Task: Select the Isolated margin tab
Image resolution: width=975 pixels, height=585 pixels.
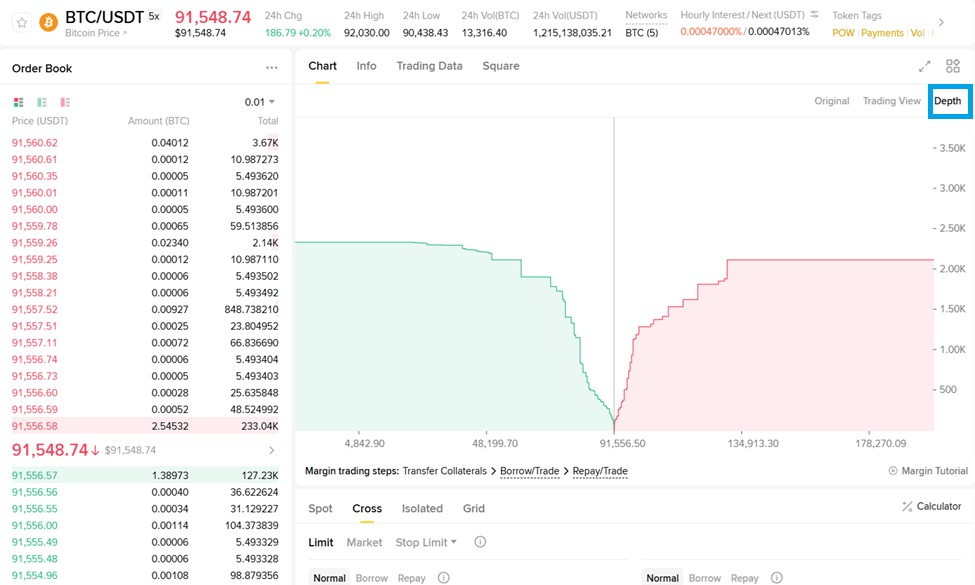Action: (x=422, y=508)
